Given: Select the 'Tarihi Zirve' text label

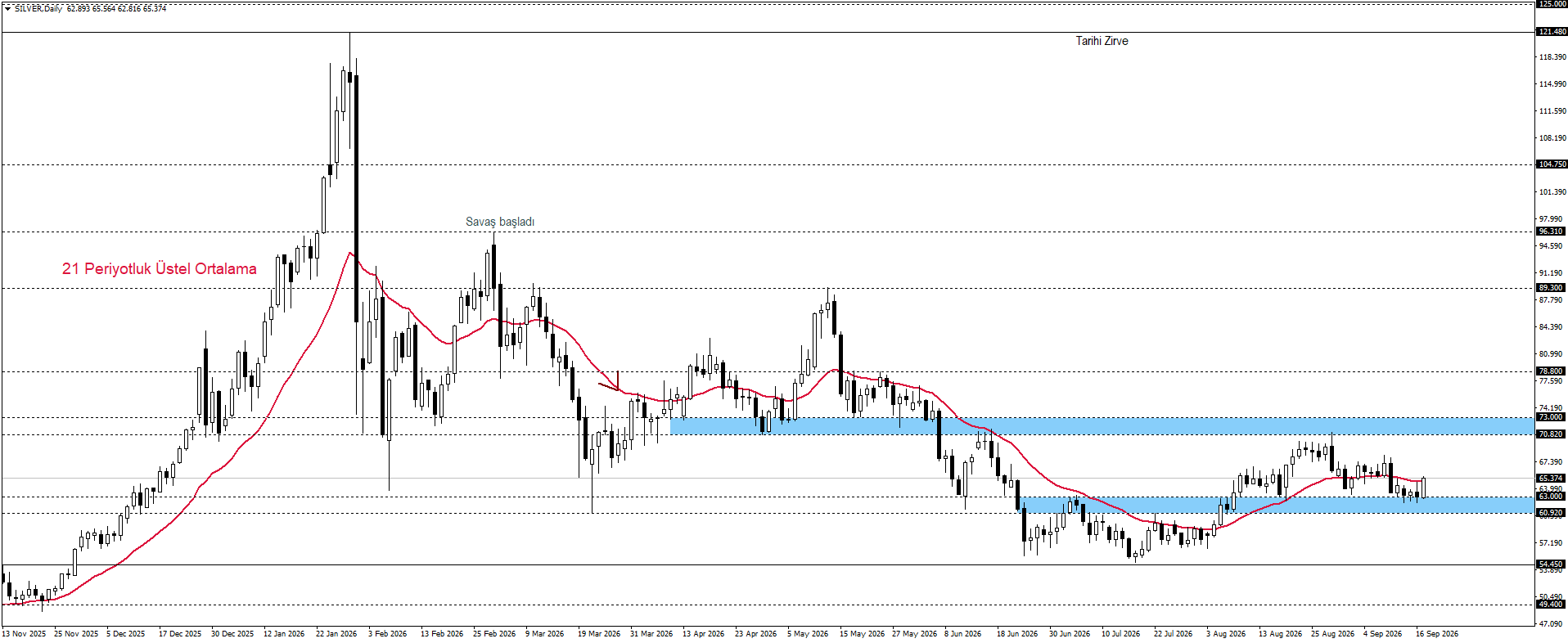Looking at the screenshot, I should click(x=1102, y=41).
